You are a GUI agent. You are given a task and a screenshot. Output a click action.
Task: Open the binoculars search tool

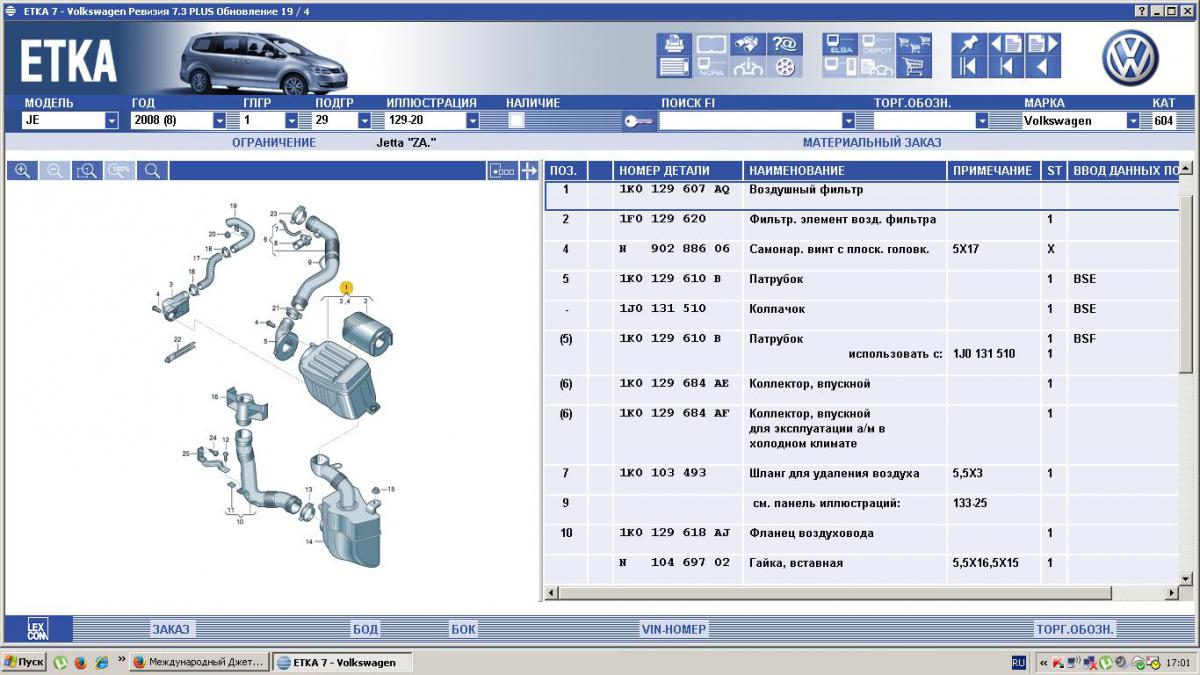747,44
